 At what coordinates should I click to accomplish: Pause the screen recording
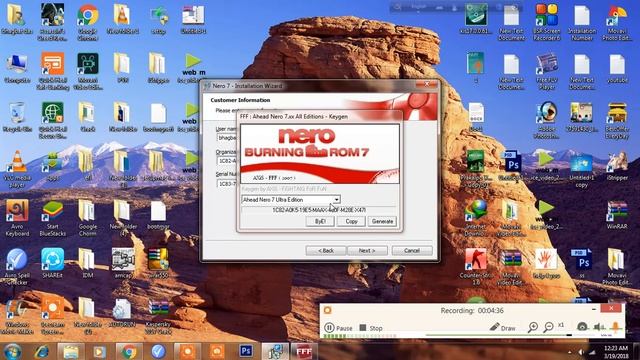[338, 328]
